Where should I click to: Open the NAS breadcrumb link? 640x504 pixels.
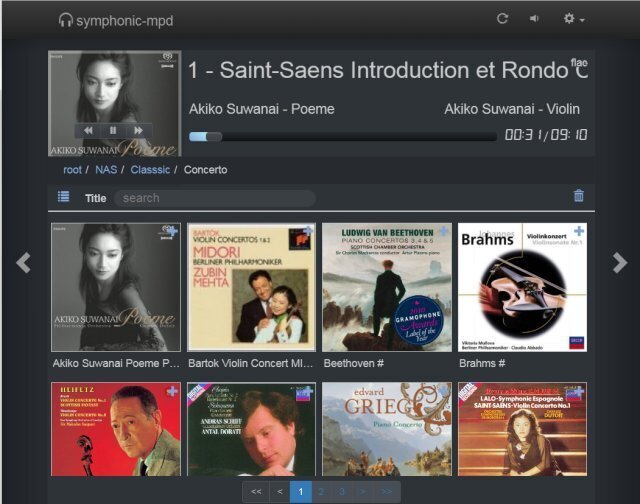pyautogui.click(x=106, y=170)
